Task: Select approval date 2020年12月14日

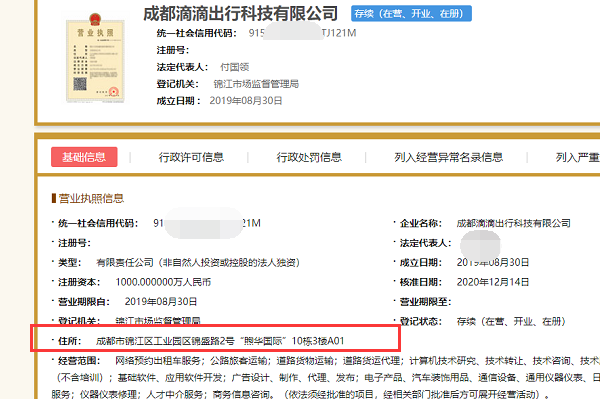Action: tap(493, 282)
